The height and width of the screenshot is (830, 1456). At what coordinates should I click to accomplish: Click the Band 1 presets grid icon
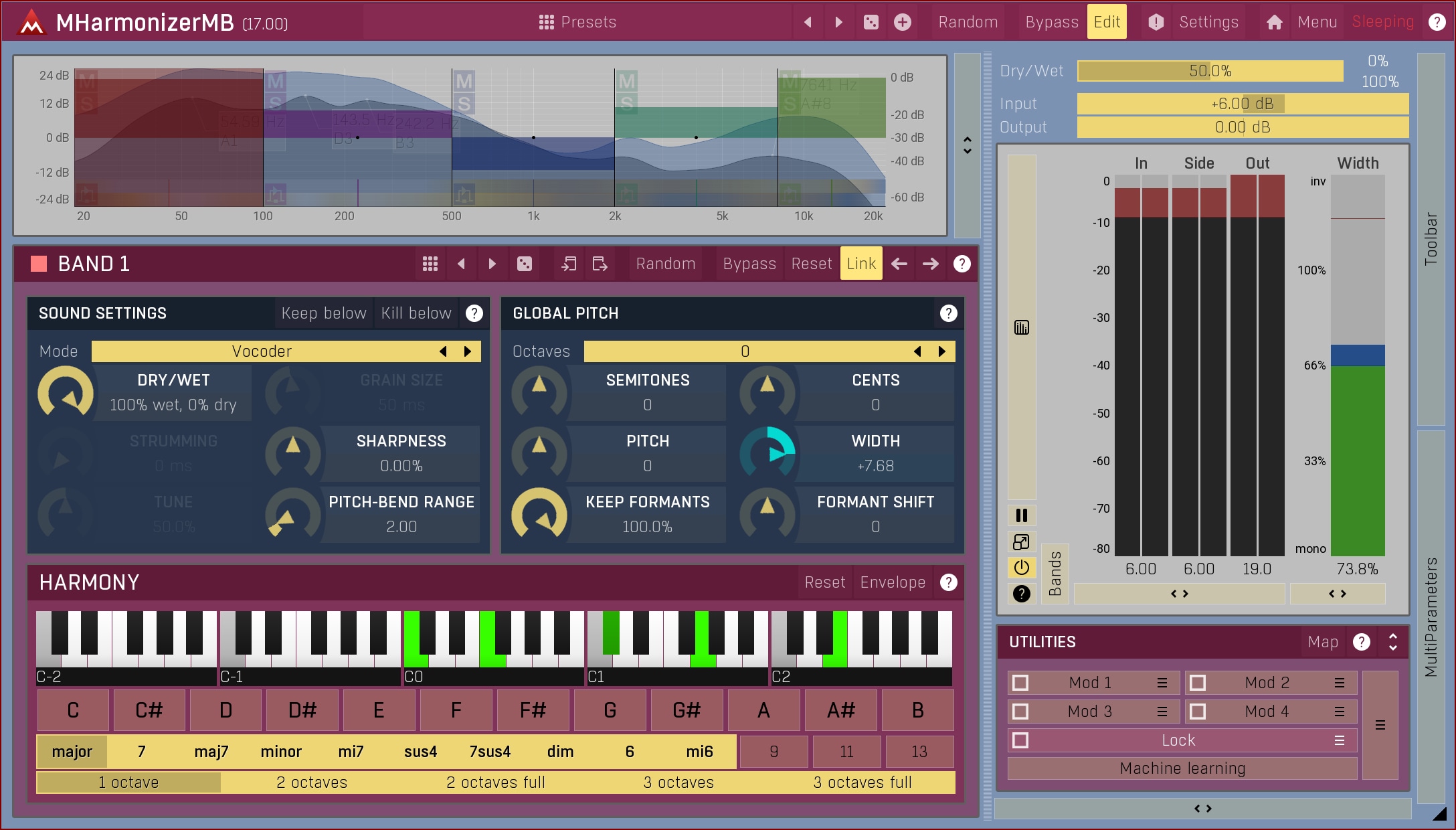(430, 264)
